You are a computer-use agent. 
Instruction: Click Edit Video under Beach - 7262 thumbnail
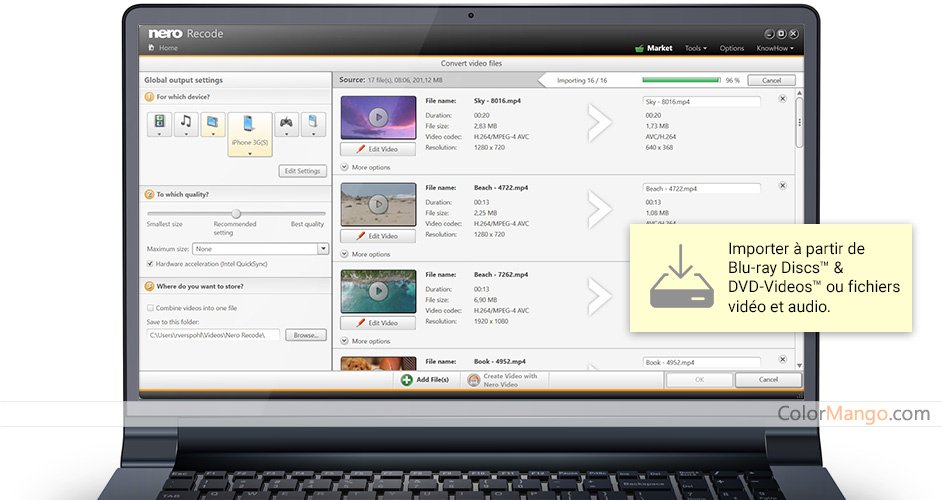coord(378,323)
